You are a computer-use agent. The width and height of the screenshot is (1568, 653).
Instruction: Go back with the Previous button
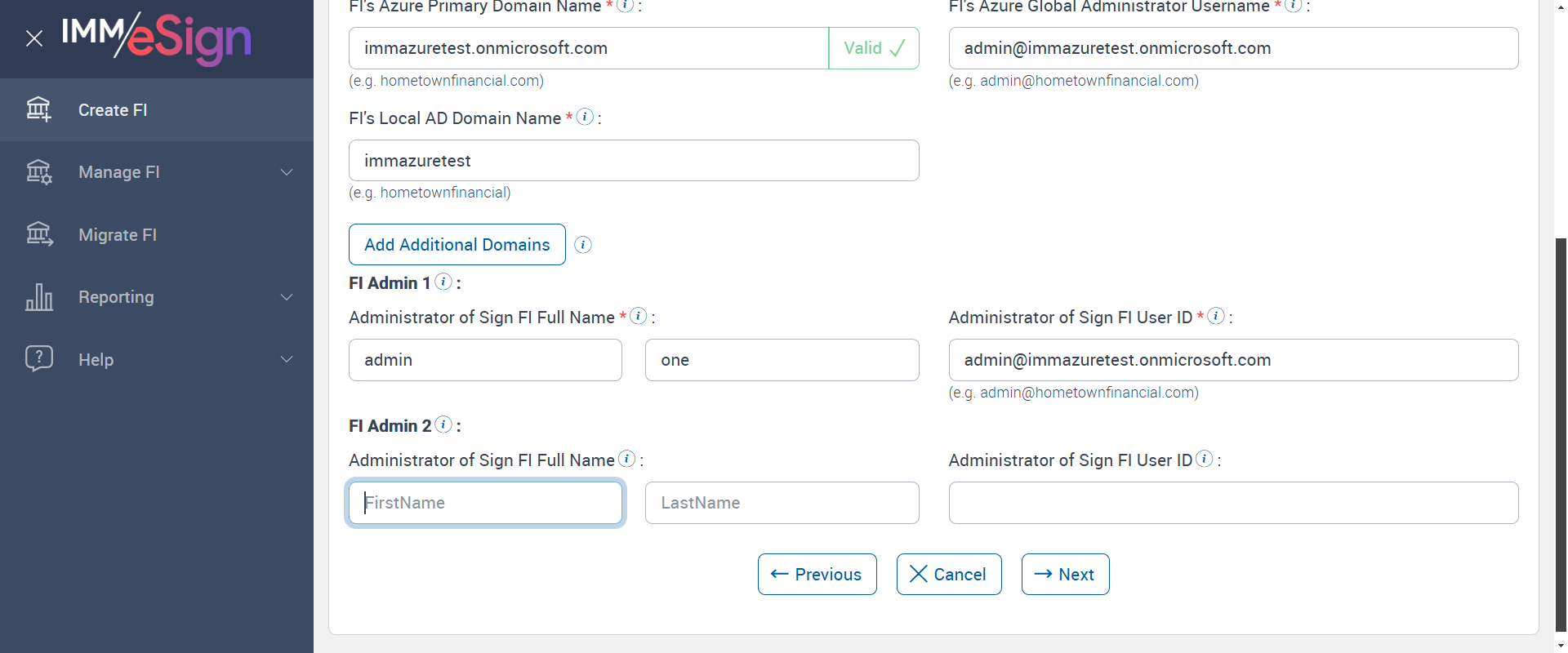pos(817,575)
